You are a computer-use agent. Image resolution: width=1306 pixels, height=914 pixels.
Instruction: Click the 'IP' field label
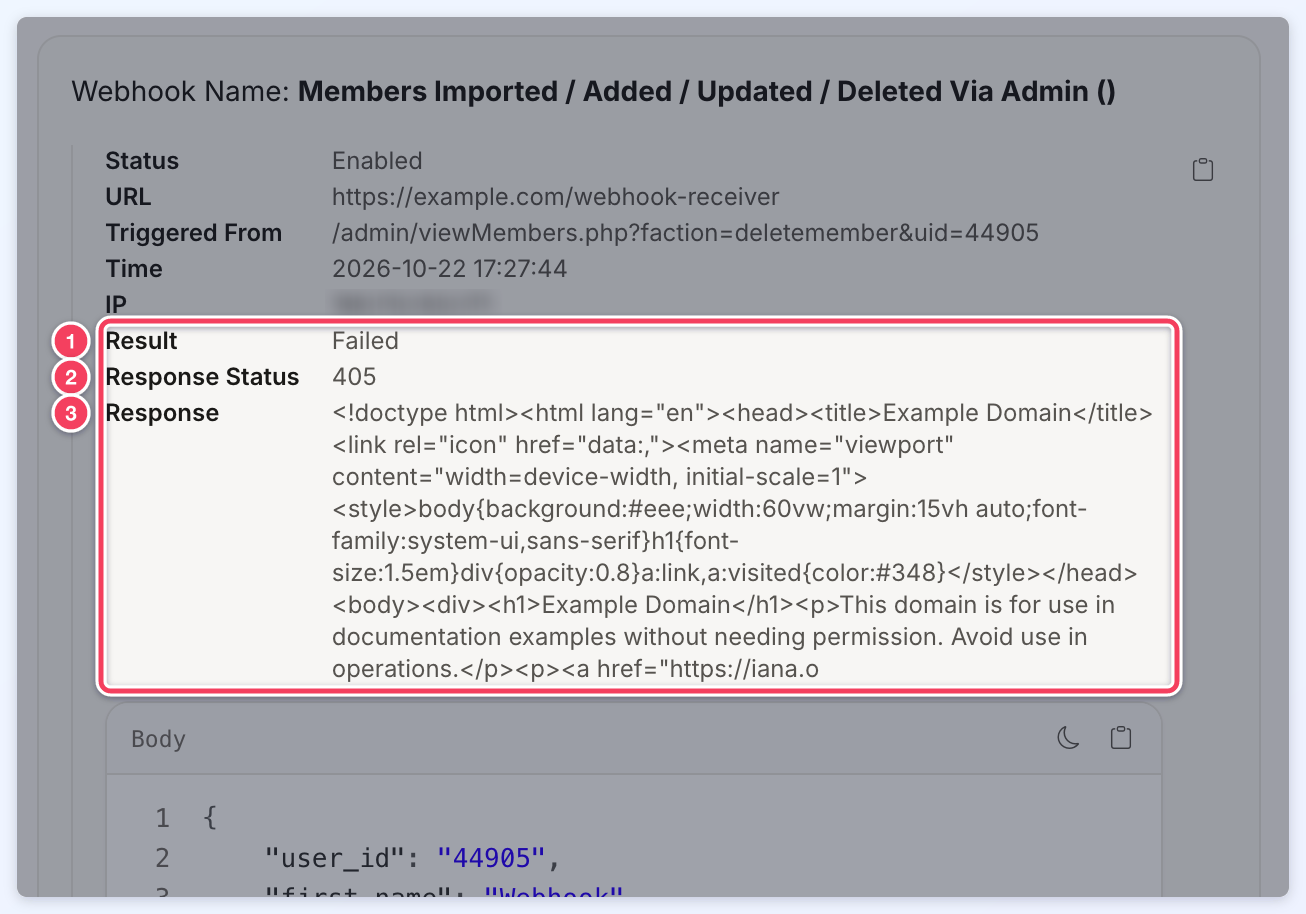pos(116,305)
